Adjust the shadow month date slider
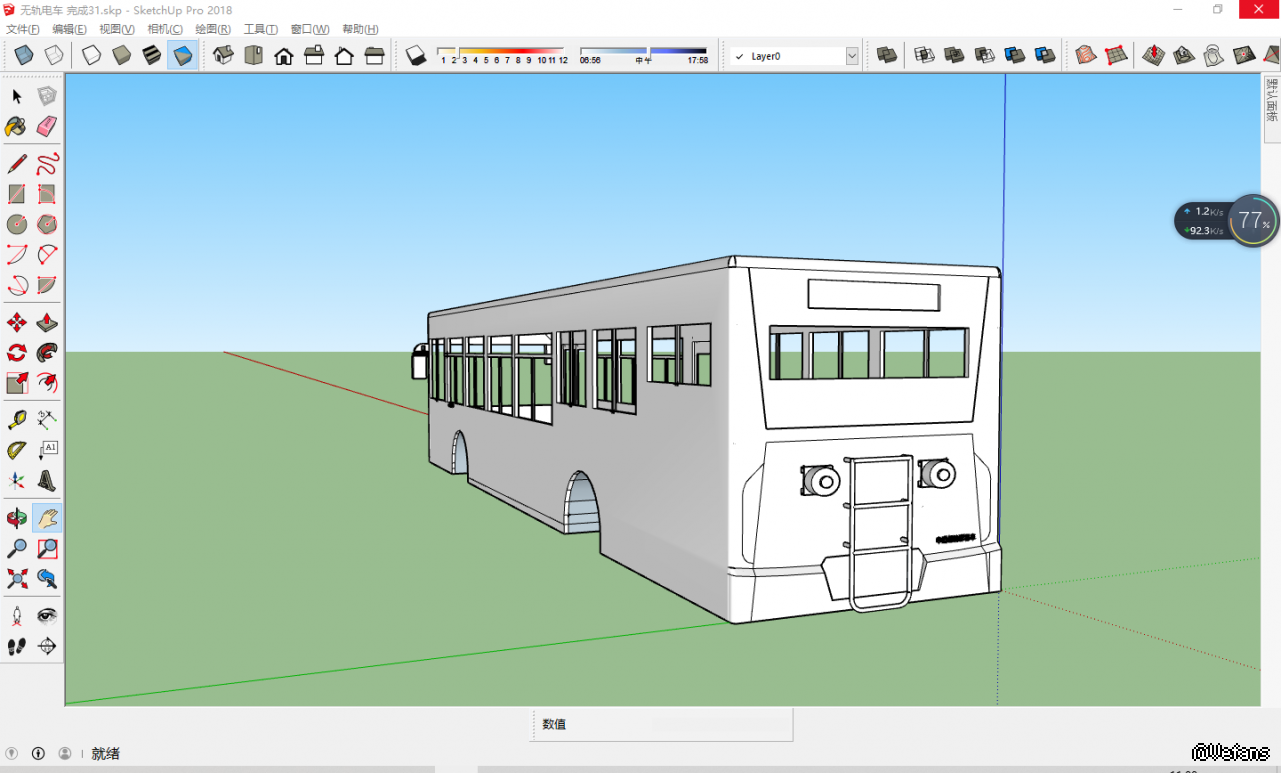This screenshot has width=1281, height=773. point(500,50)
